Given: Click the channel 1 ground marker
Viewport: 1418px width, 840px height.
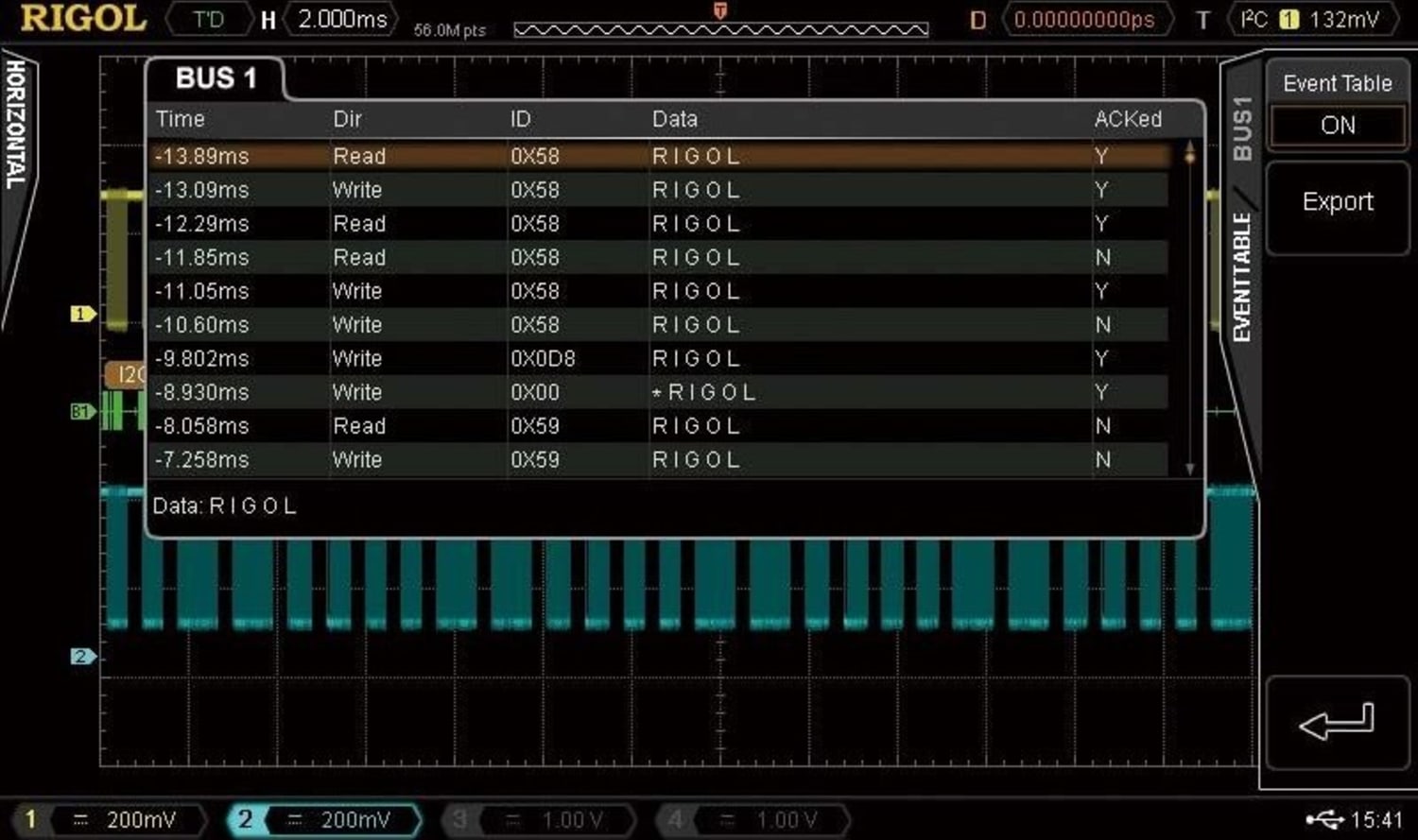Looking at the screenshot, I should (x=83, y=313).
